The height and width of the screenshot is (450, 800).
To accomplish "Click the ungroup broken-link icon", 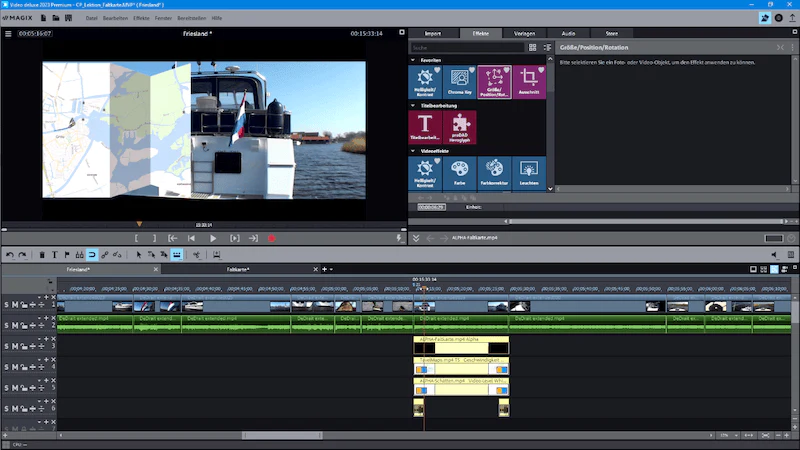I will click(117, 255).
